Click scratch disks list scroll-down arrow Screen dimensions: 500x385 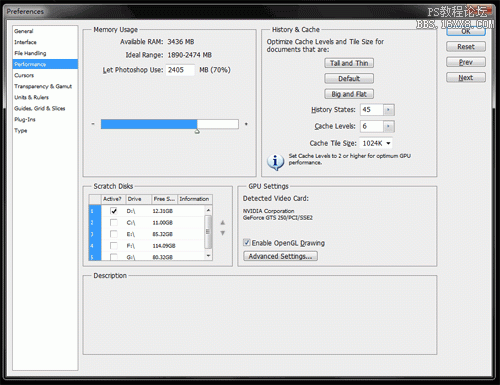208,256
